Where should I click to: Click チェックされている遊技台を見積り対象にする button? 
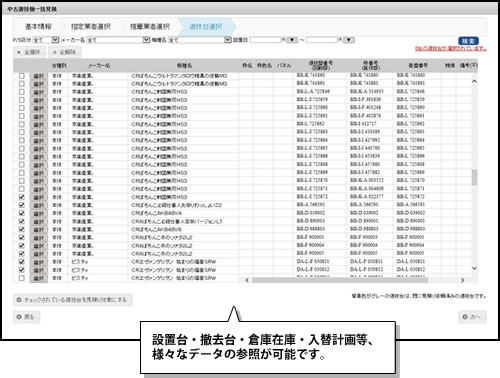point(73,300)
